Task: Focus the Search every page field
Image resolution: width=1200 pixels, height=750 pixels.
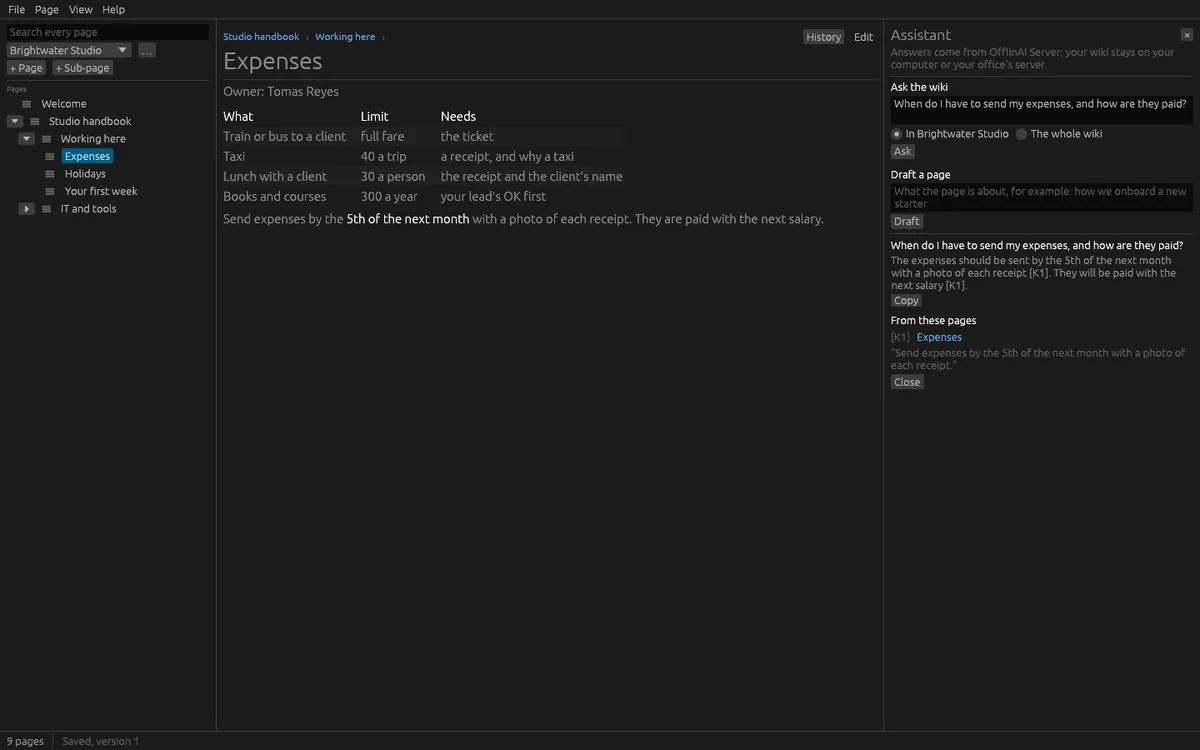Action: coord(108,32)
